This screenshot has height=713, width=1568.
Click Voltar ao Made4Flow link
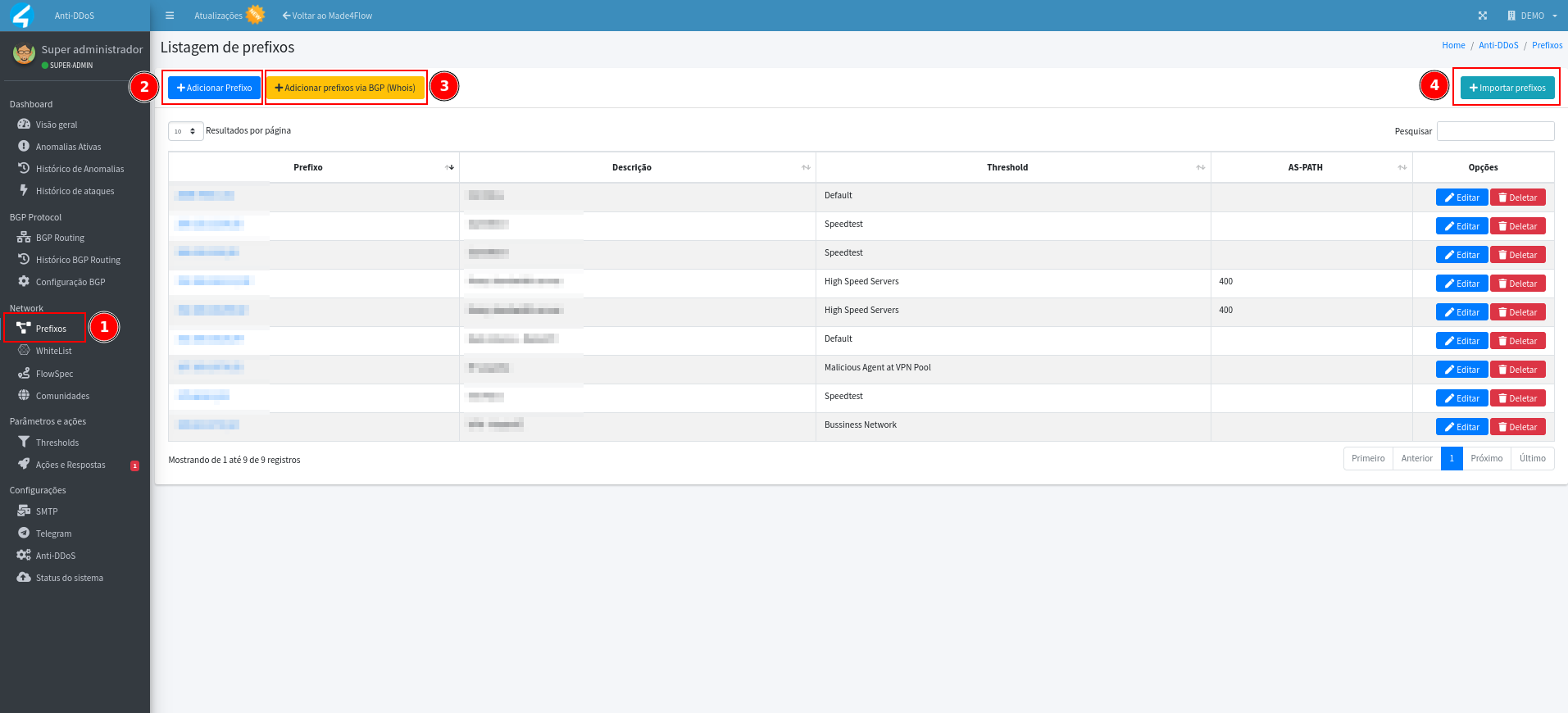327,16
